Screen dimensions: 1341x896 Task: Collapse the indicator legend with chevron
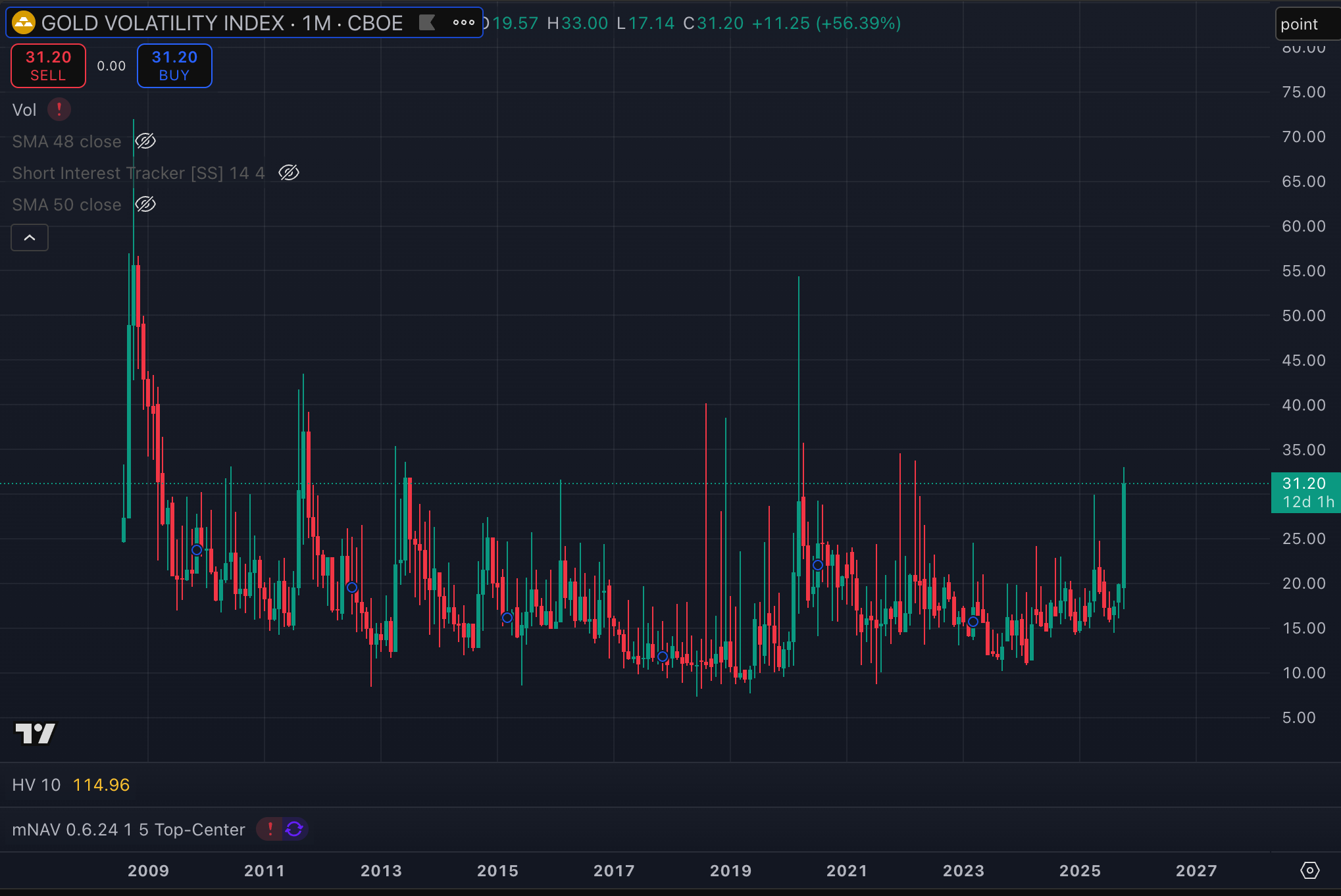pyautogui.click(x=30, y=237)
